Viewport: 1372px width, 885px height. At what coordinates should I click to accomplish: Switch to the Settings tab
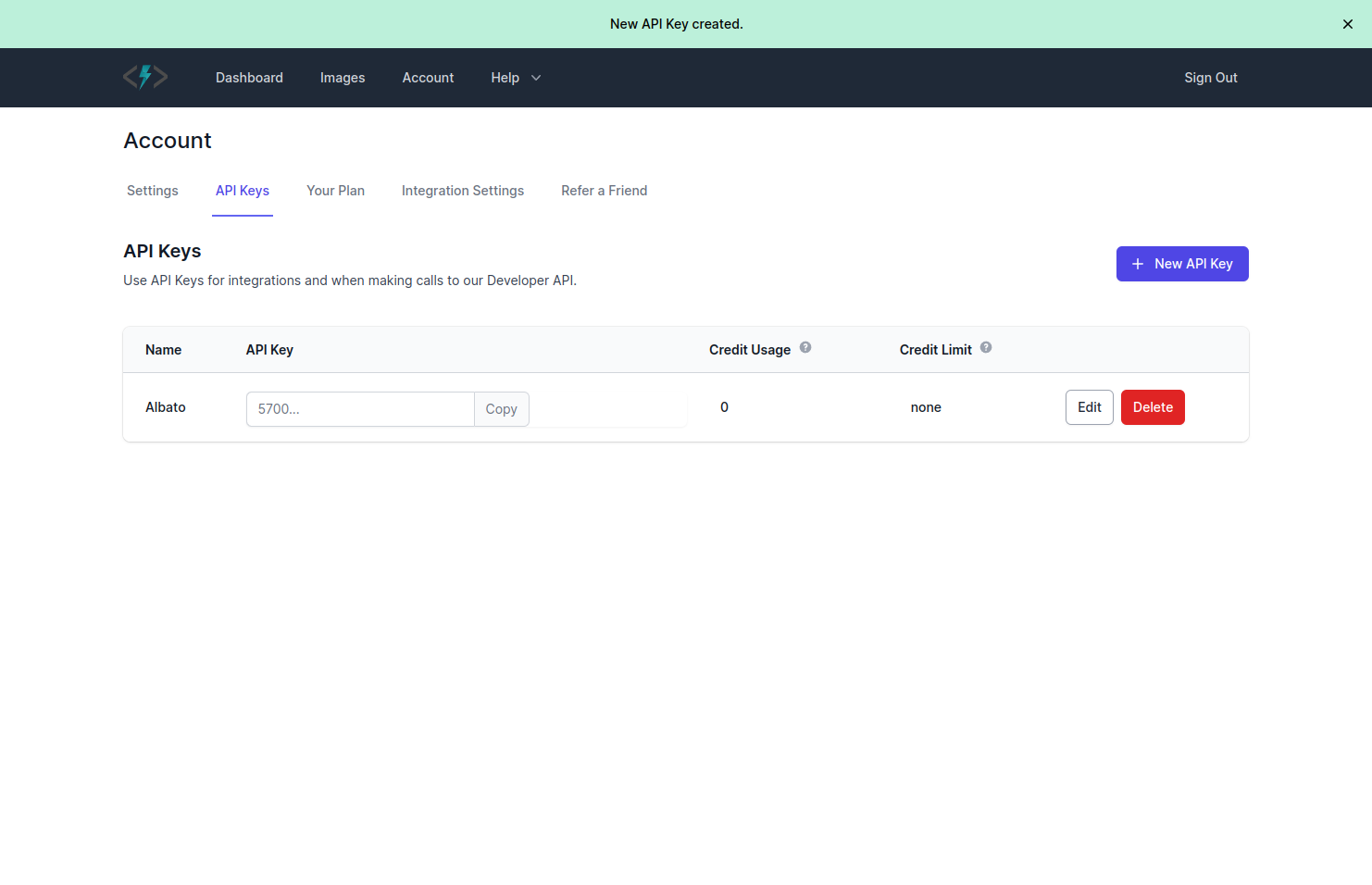point(153,191)
